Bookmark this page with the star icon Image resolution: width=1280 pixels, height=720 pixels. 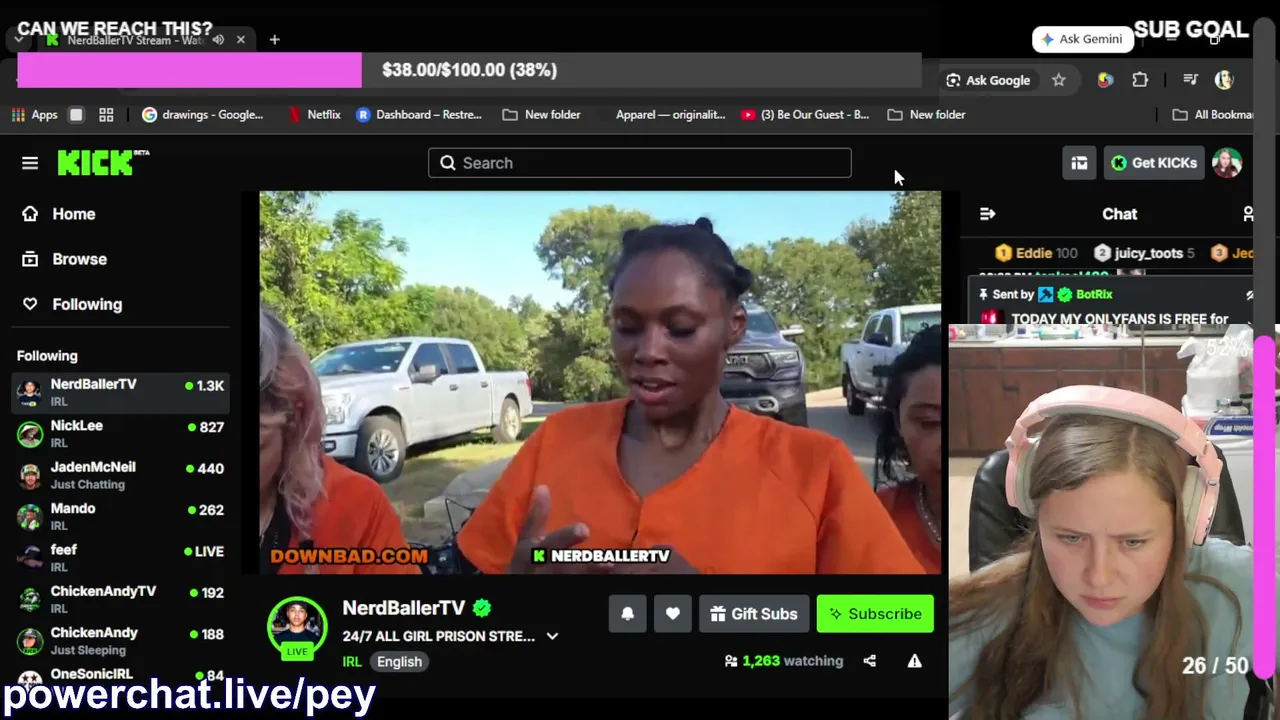tap(1059, 80)
